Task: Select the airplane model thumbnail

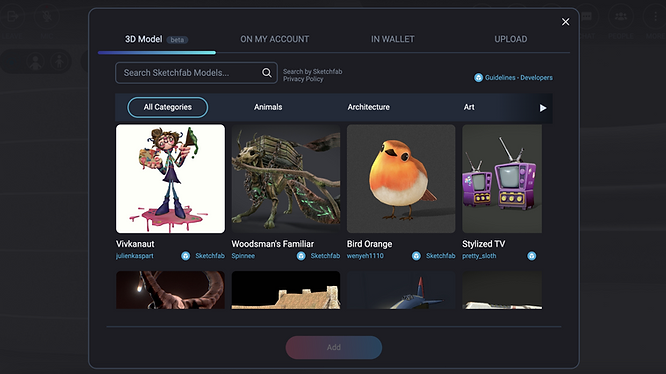Action: (x=401, y=290)
